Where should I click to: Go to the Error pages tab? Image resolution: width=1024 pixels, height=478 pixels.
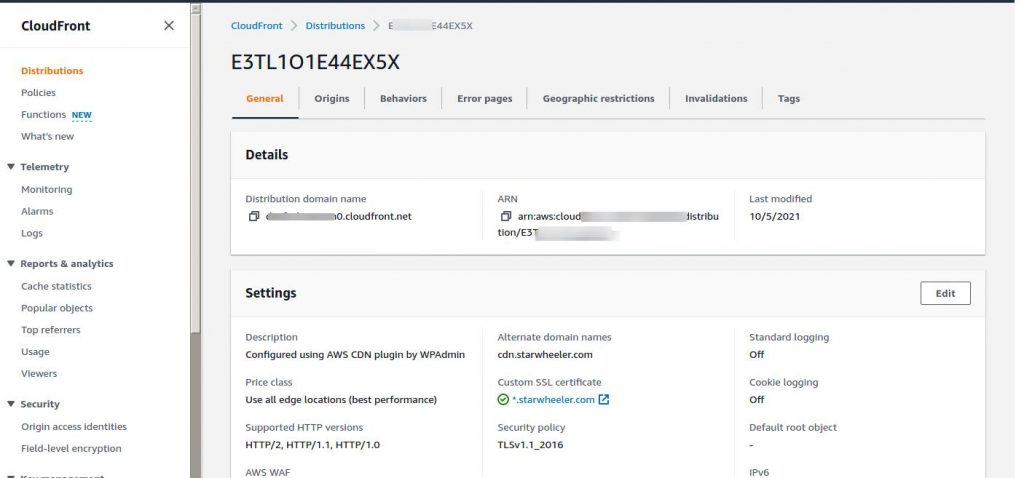point(485,99)
